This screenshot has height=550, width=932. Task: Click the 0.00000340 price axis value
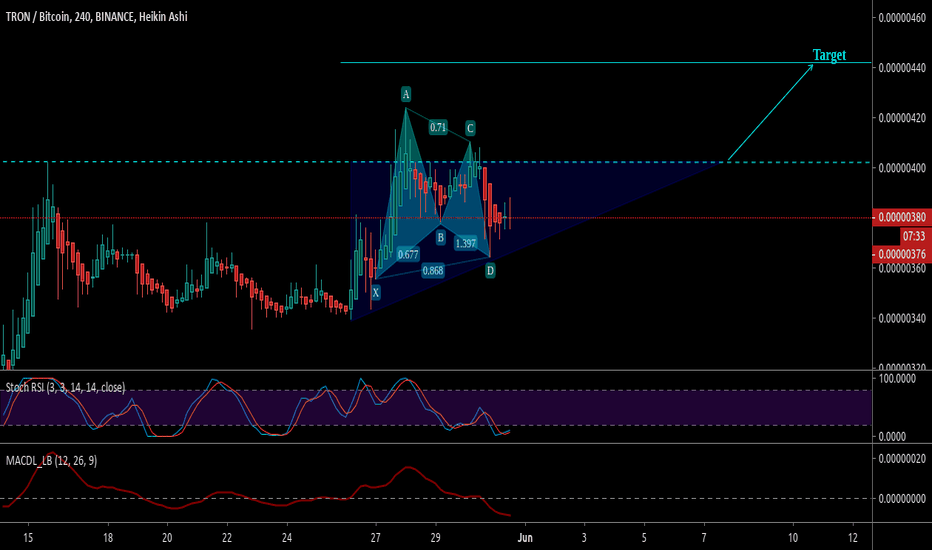point(902,318)
